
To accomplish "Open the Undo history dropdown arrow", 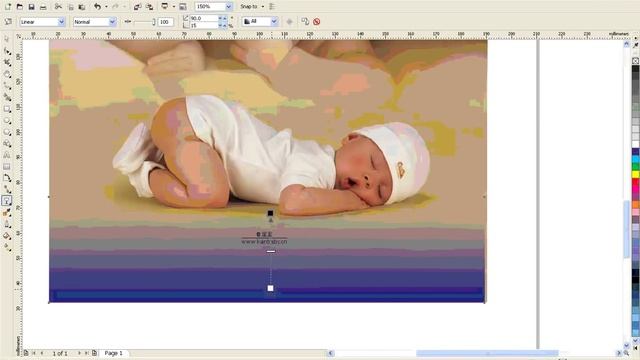I will pyautogui.click(x=106, y=7).
